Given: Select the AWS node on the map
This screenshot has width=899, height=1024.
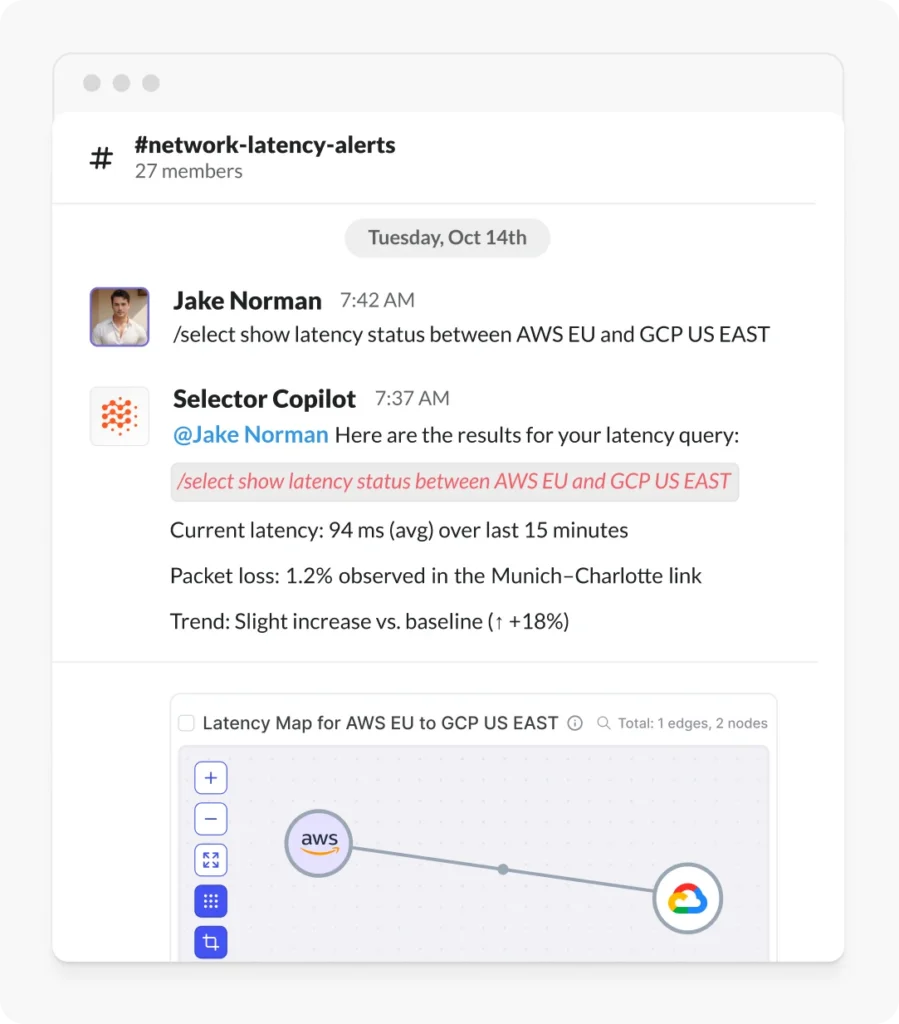Looking at the screenshot, I should tap(318, 843).
